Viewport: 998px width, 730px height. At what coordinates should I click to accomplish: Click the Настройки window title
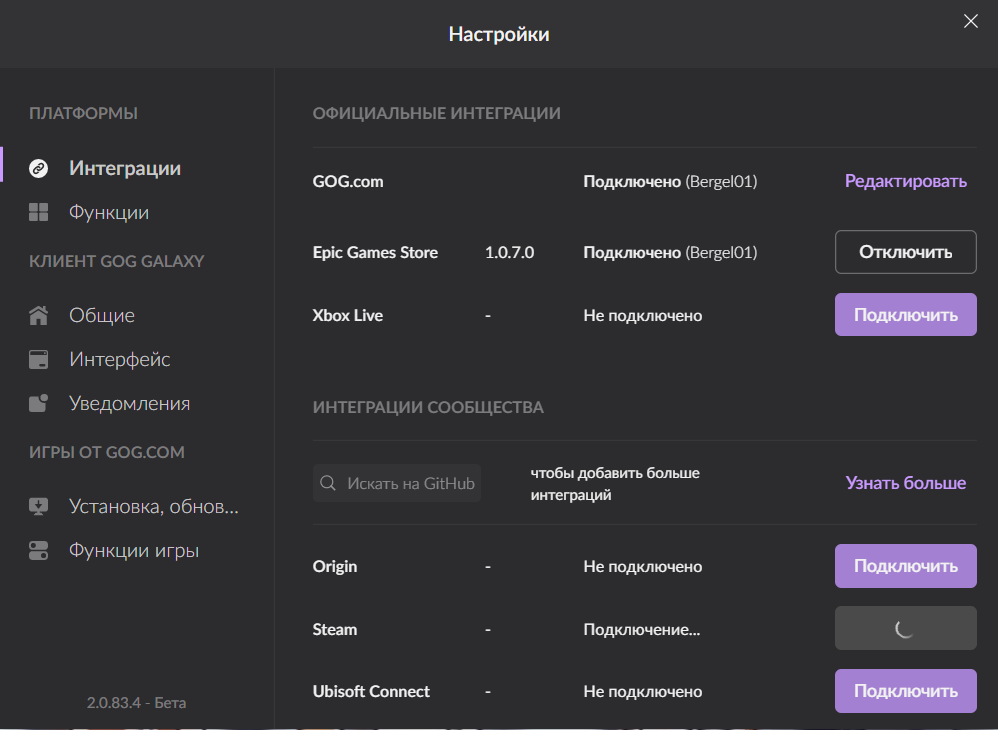[x=499, y=34]
